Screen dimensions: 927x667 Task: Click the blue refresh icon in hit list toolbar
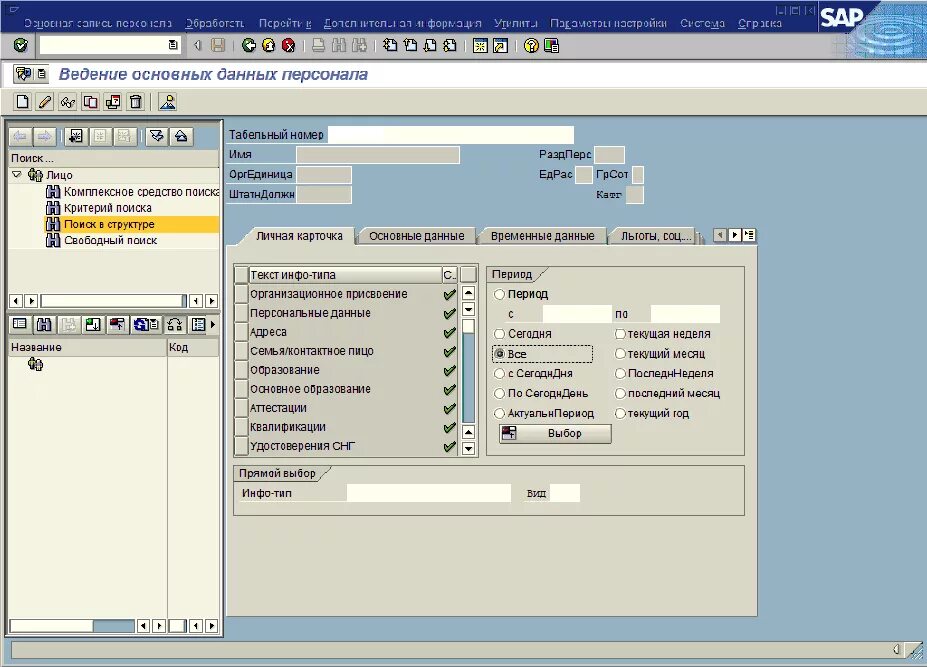pyautogui.click(x=145, y=324)
